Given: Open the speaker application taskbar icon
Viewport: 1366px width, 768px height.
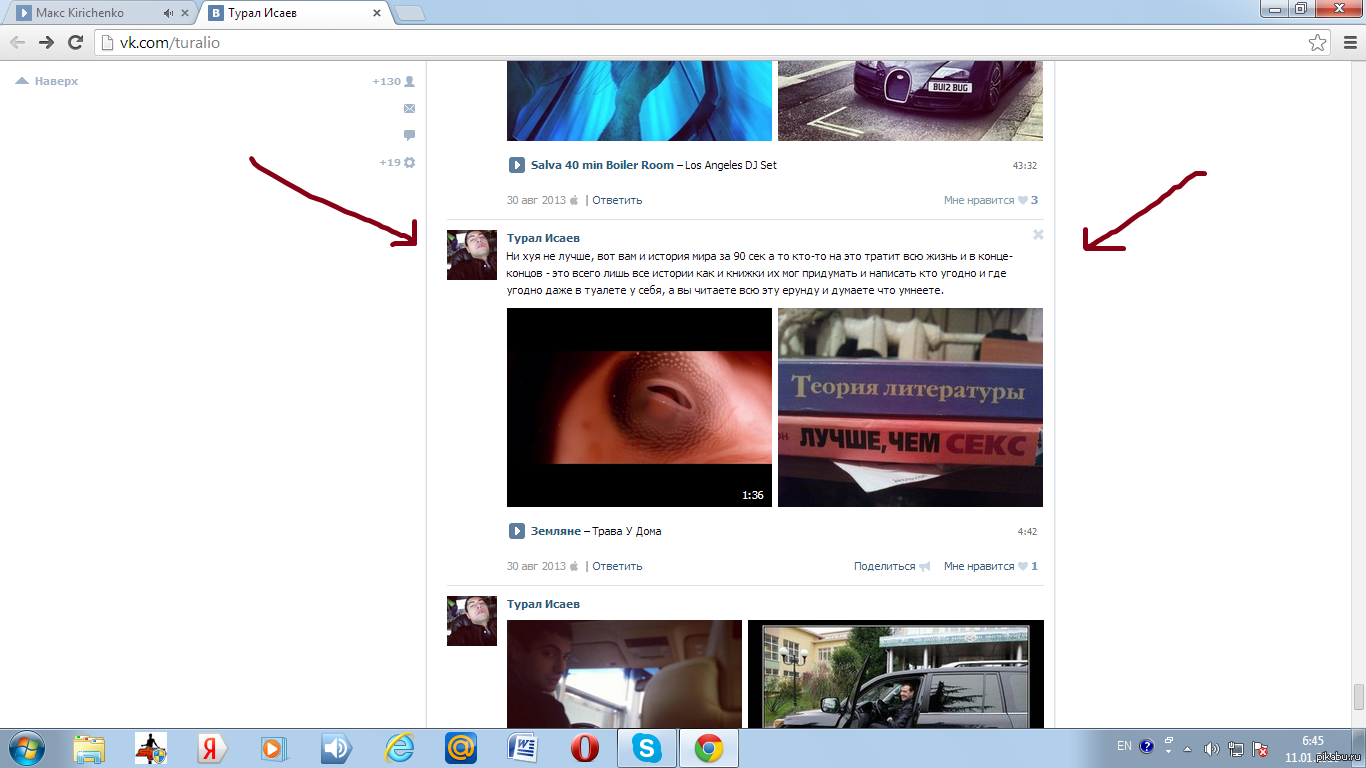Looking at the screenshot, I should [337, 748].
